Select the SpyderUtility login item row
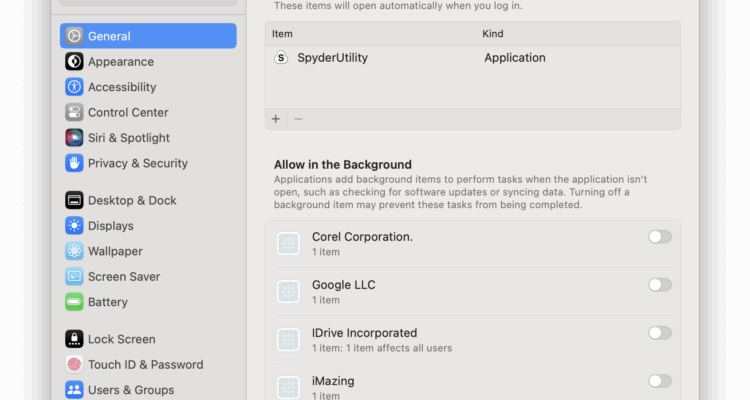The height and width of the screenshot is (400, 750). pos(473,57)
